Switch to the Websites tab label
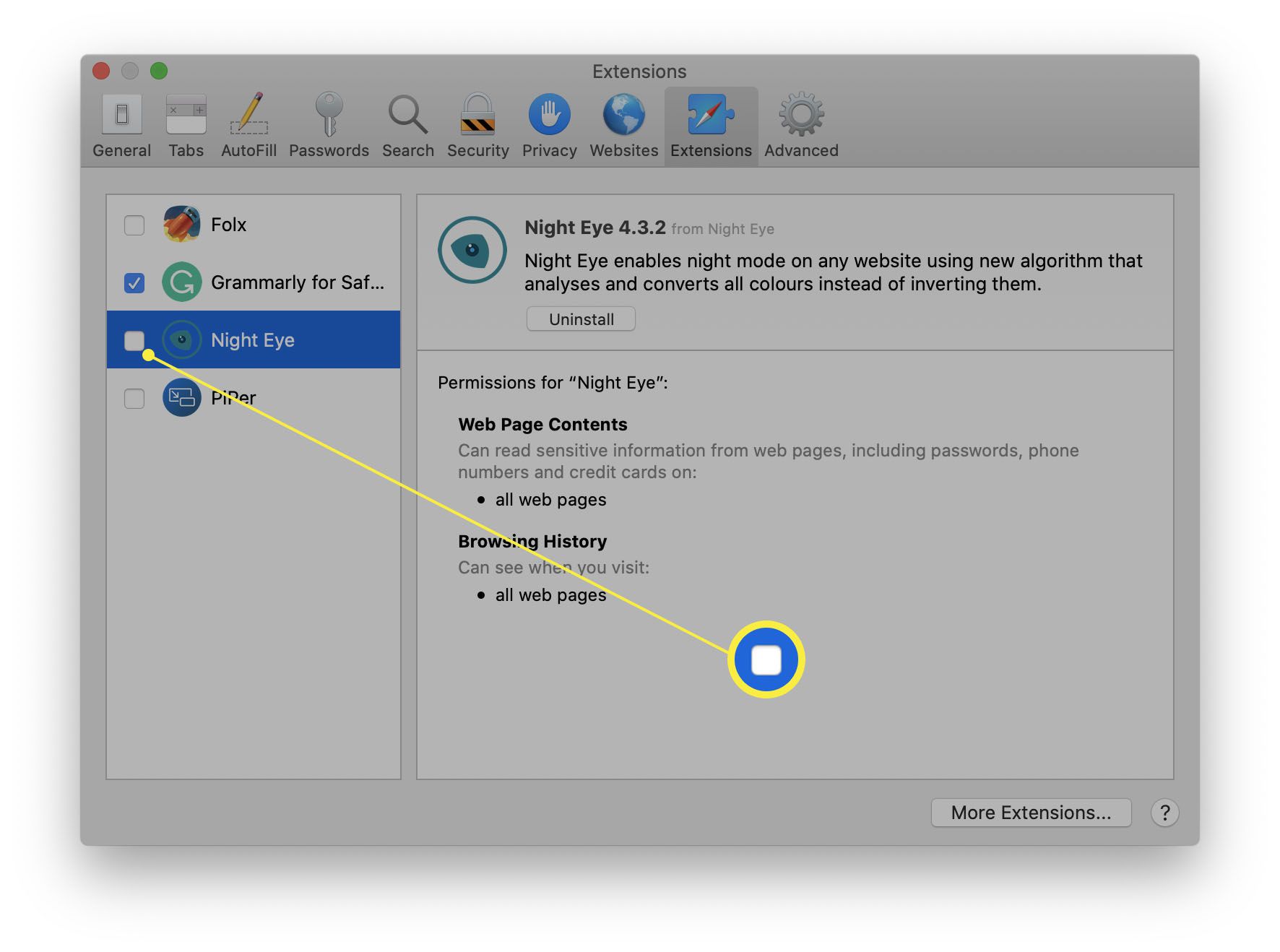 click(x=623, y=150)
